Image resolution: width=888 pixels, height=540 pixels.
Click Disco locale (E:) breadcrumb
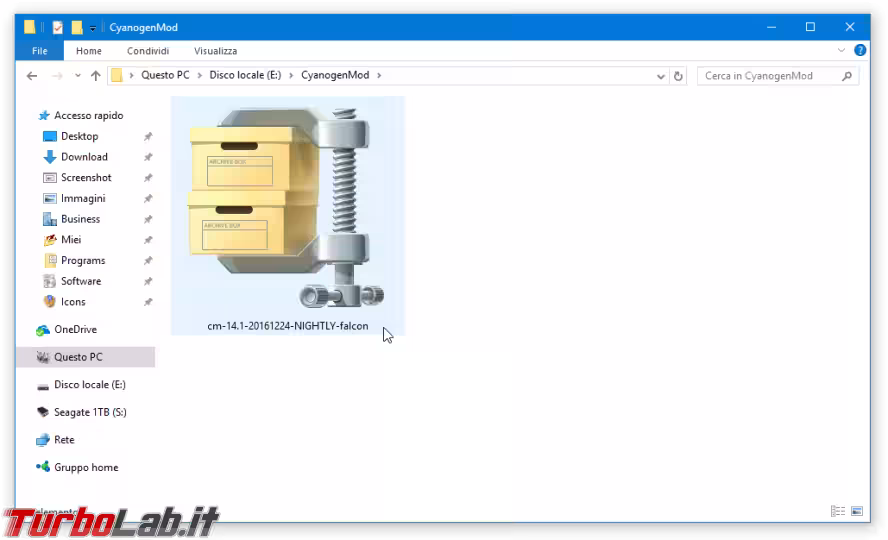pos(245,75)
